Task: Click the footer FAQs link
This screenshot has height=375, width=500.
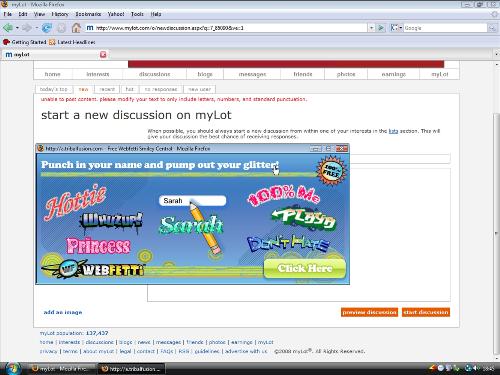Action: click(x=167, y=351)
